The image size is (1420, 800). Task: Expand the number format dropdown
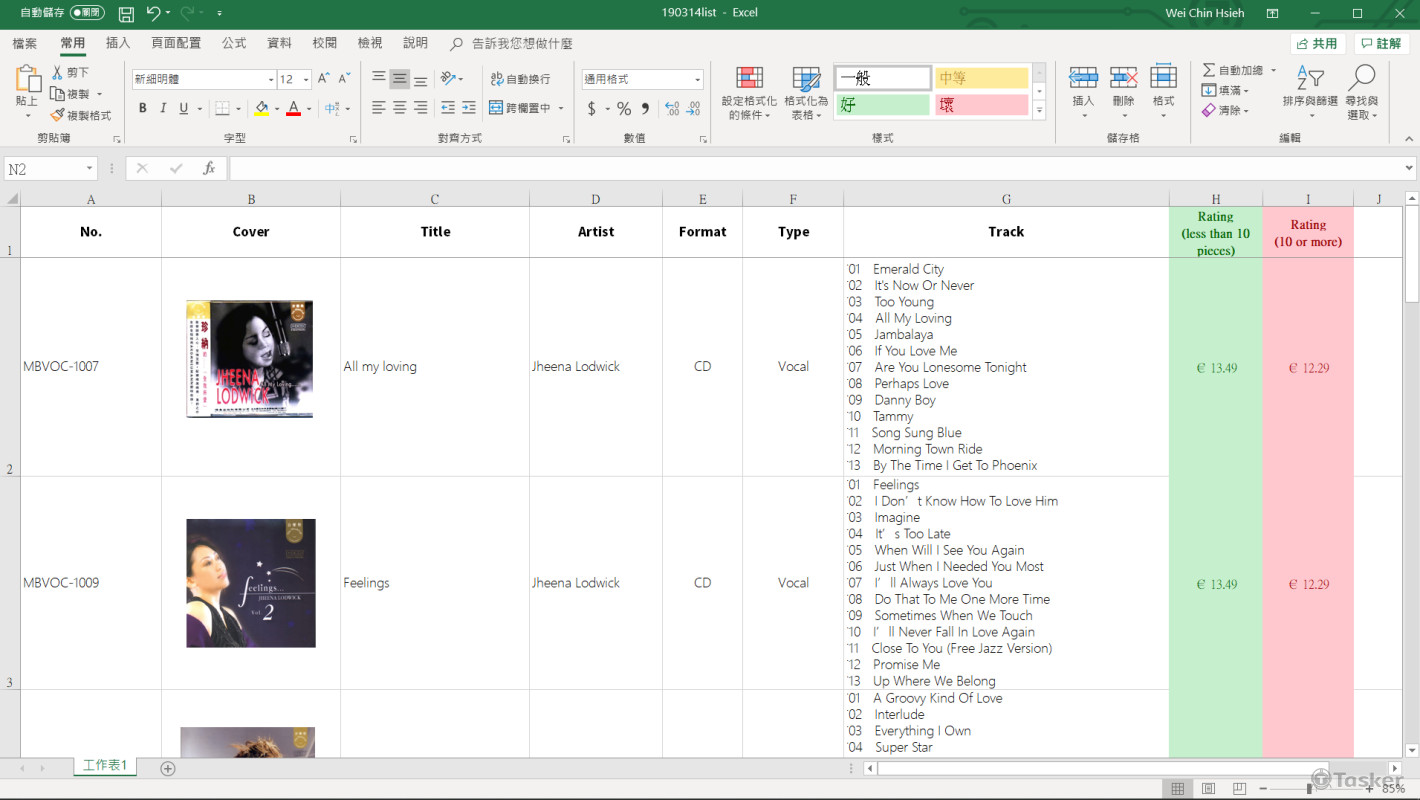click(697, 80)
